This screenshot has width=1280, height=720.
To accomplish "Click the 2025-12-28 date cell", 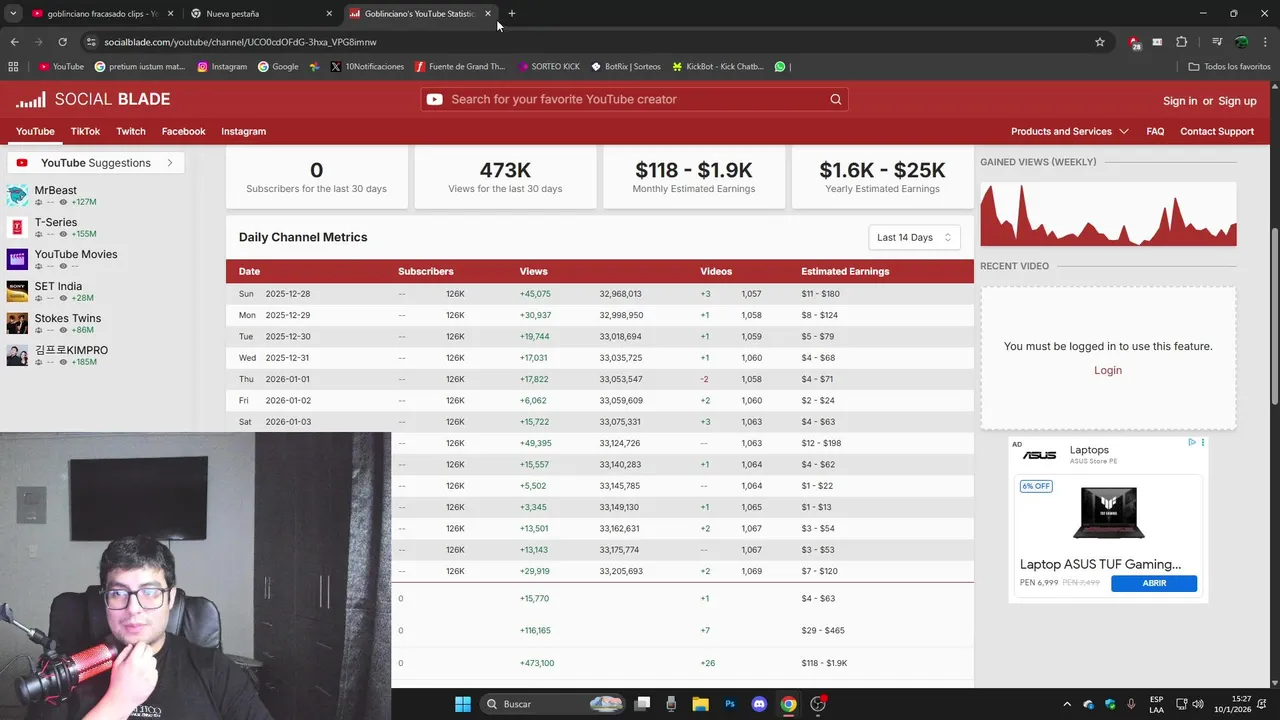I will [x=288, y=294].
